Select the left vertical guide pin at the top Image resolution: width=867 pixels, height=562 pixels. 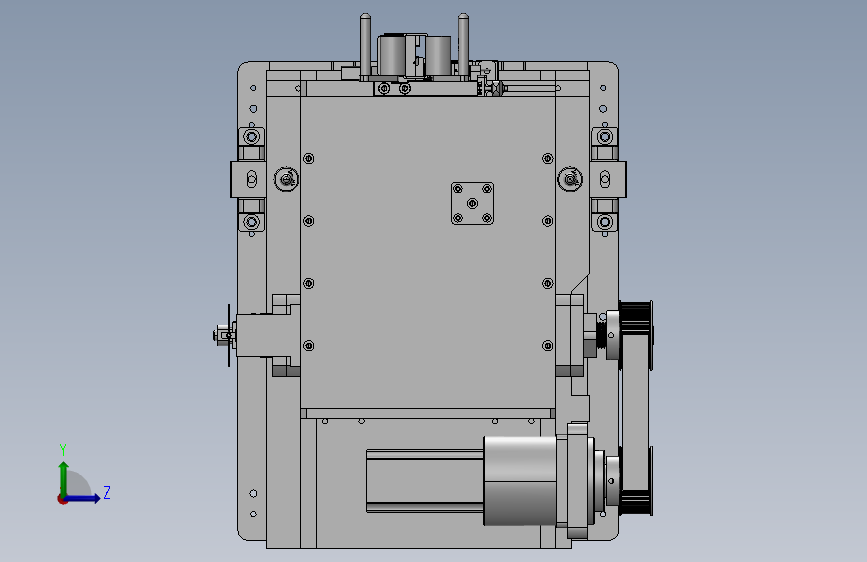point(365,46)
